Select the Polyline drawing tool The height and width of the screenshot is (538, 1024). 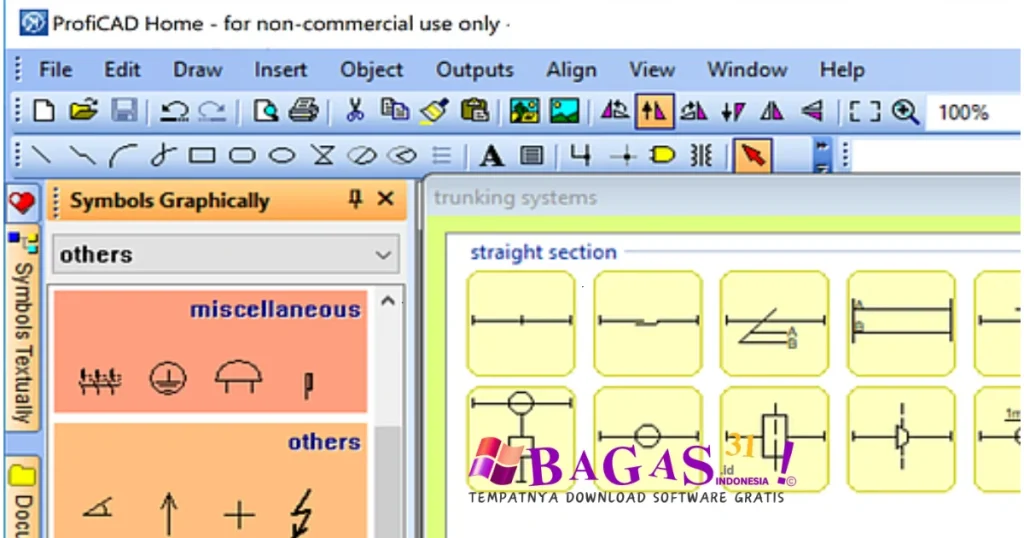pyautogui.click(x=82, y=155)
